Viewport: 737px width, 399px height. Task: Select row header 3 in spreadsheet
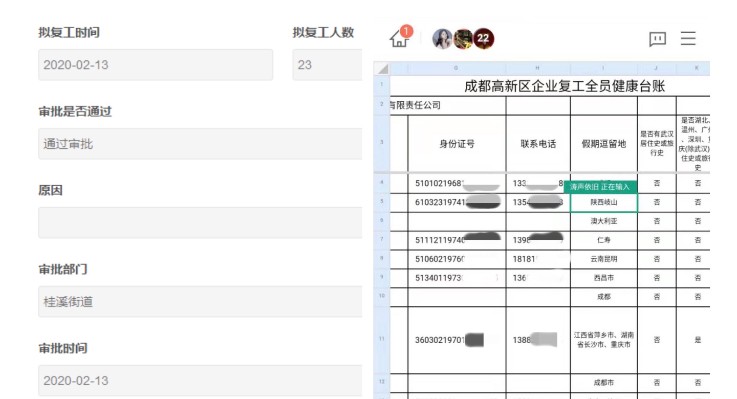pyautogui.click(x=382, y=143)
